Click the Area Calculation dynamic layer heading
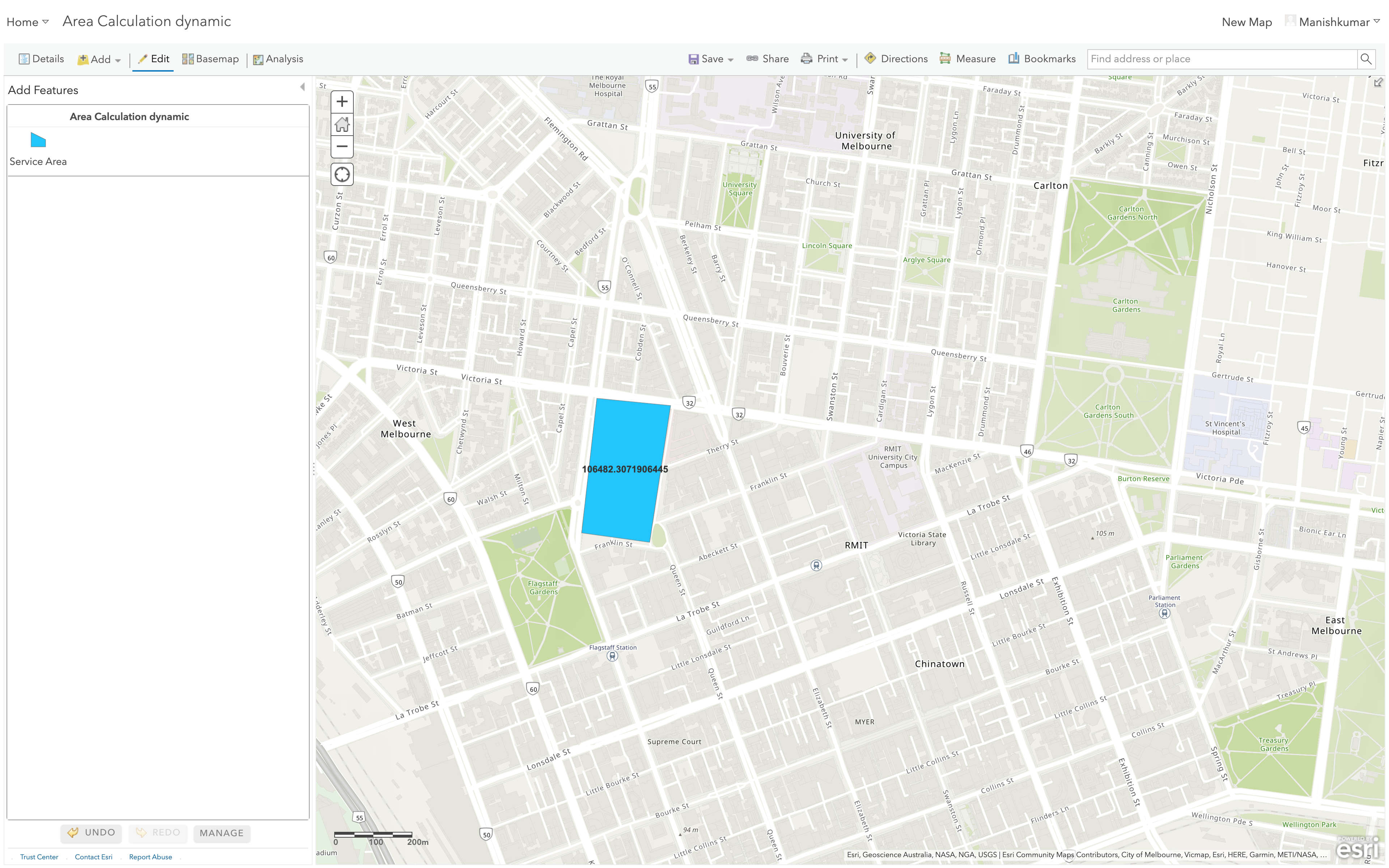This screenshot has width=1389, height=868. coord(129,116)
